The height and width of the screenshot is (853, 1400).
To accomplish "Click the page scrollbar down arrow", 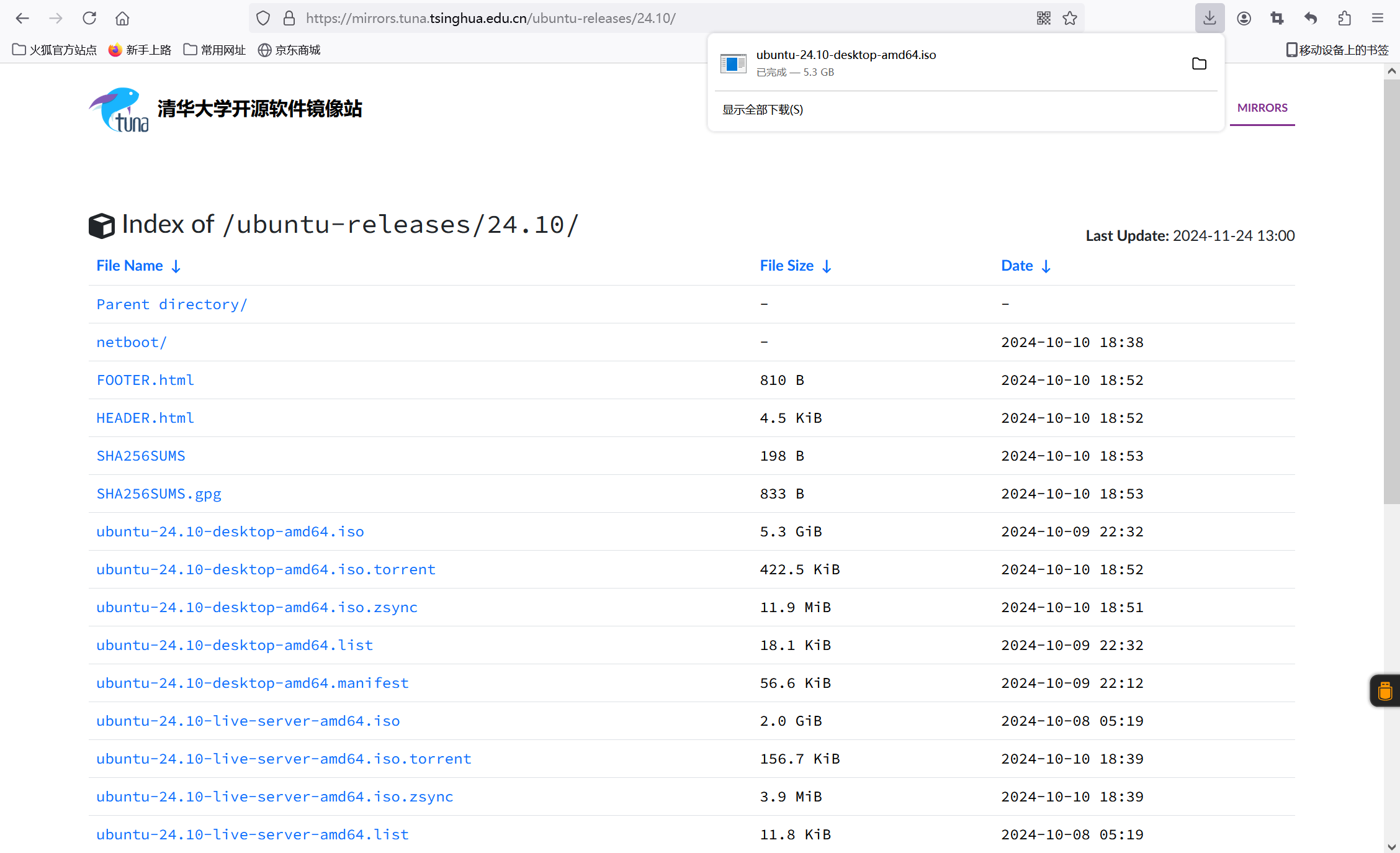I will click(x=1392, y=846).
